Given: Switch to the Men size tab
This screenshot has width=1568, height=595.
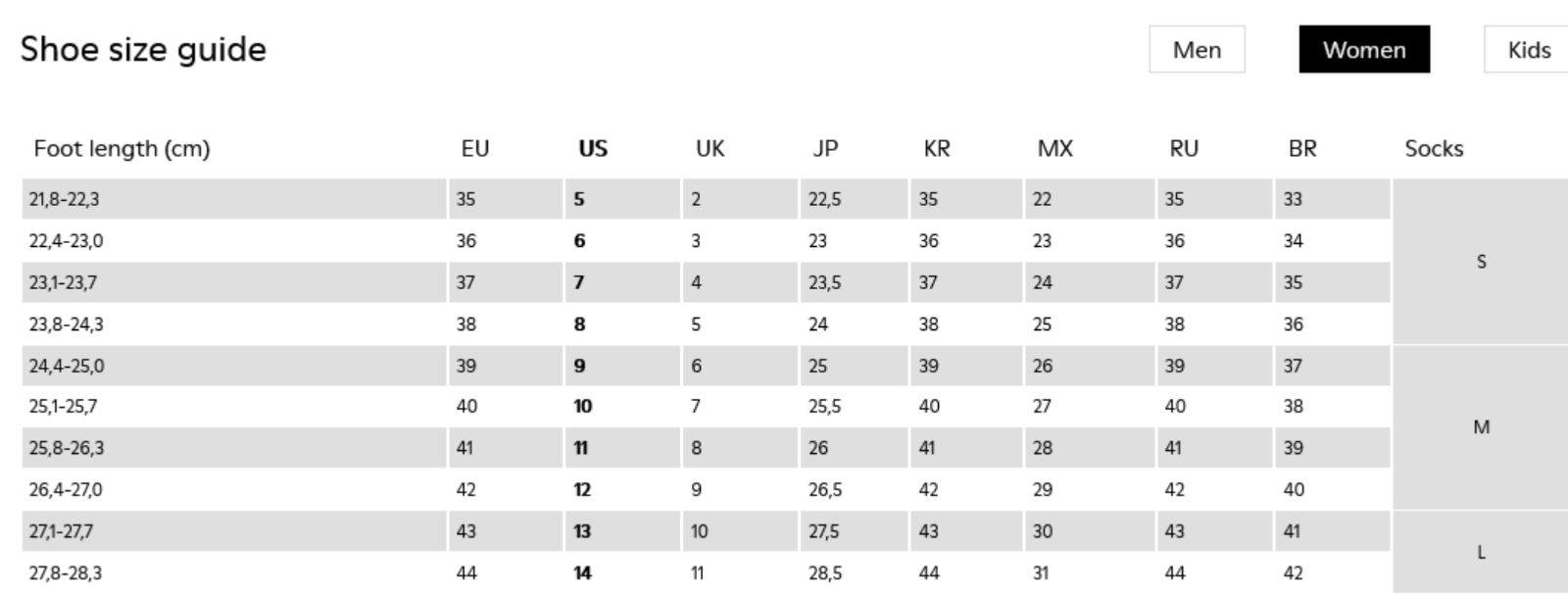Looking at the screenshot, I should pos(1197,50).
